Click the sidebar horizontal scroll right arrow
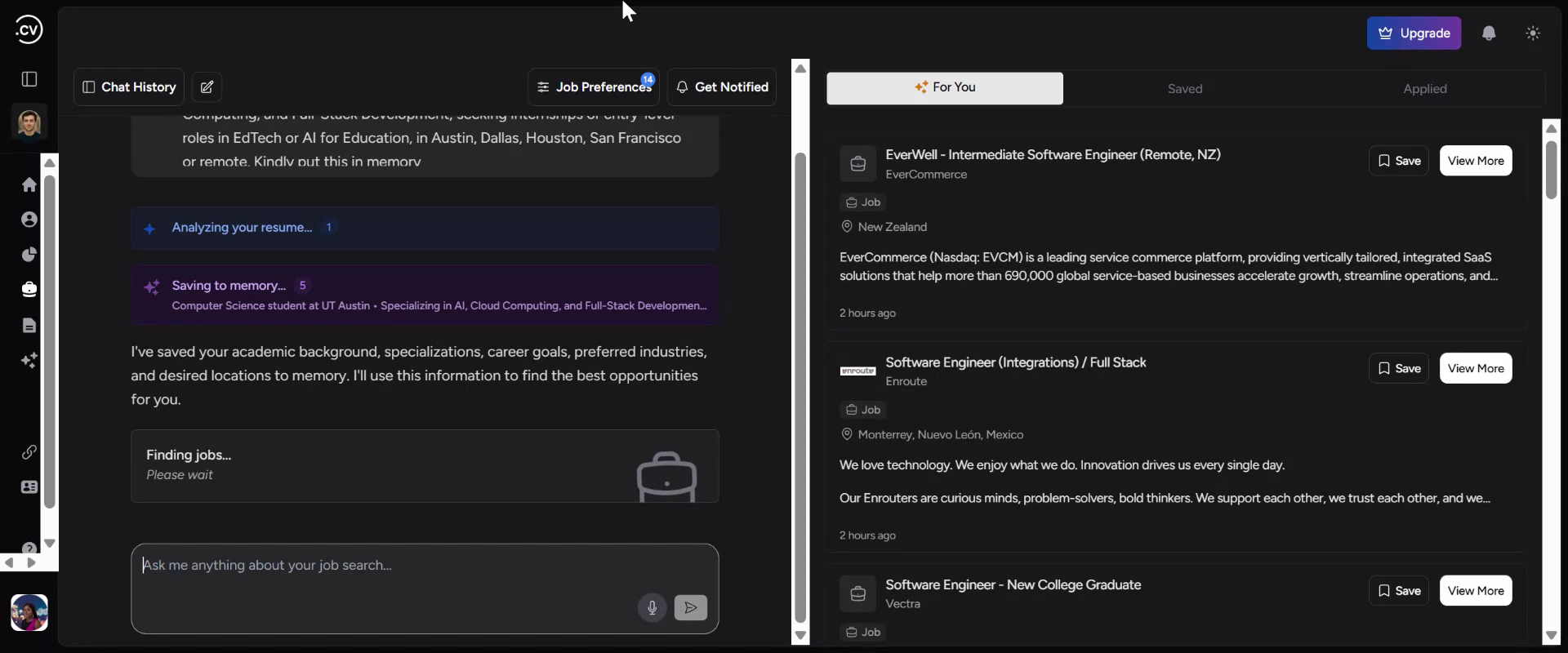This screenshot has height=653, width=1568. 31,563
